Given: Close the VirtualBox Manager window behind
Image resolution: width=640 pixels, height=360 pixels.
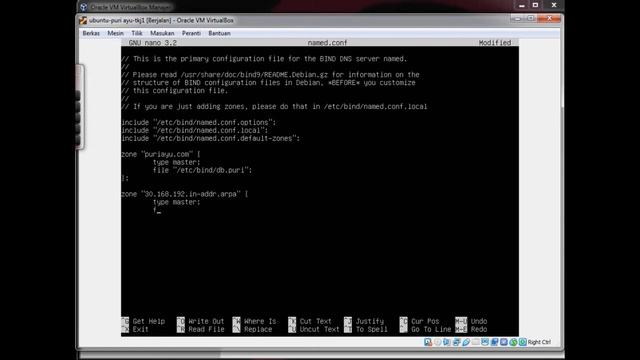Looking at the screenshot, I should (554, 5).
